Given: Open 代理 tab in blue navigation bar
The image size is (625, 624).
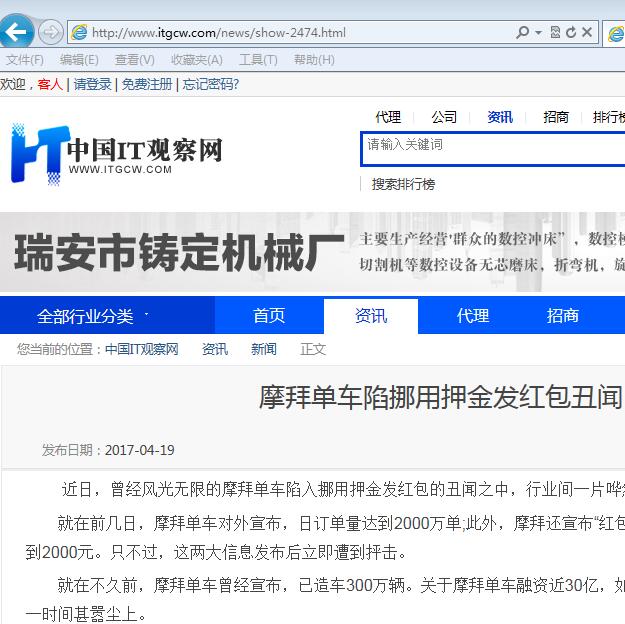Looking at the screenshot, I should pos(473,315).
